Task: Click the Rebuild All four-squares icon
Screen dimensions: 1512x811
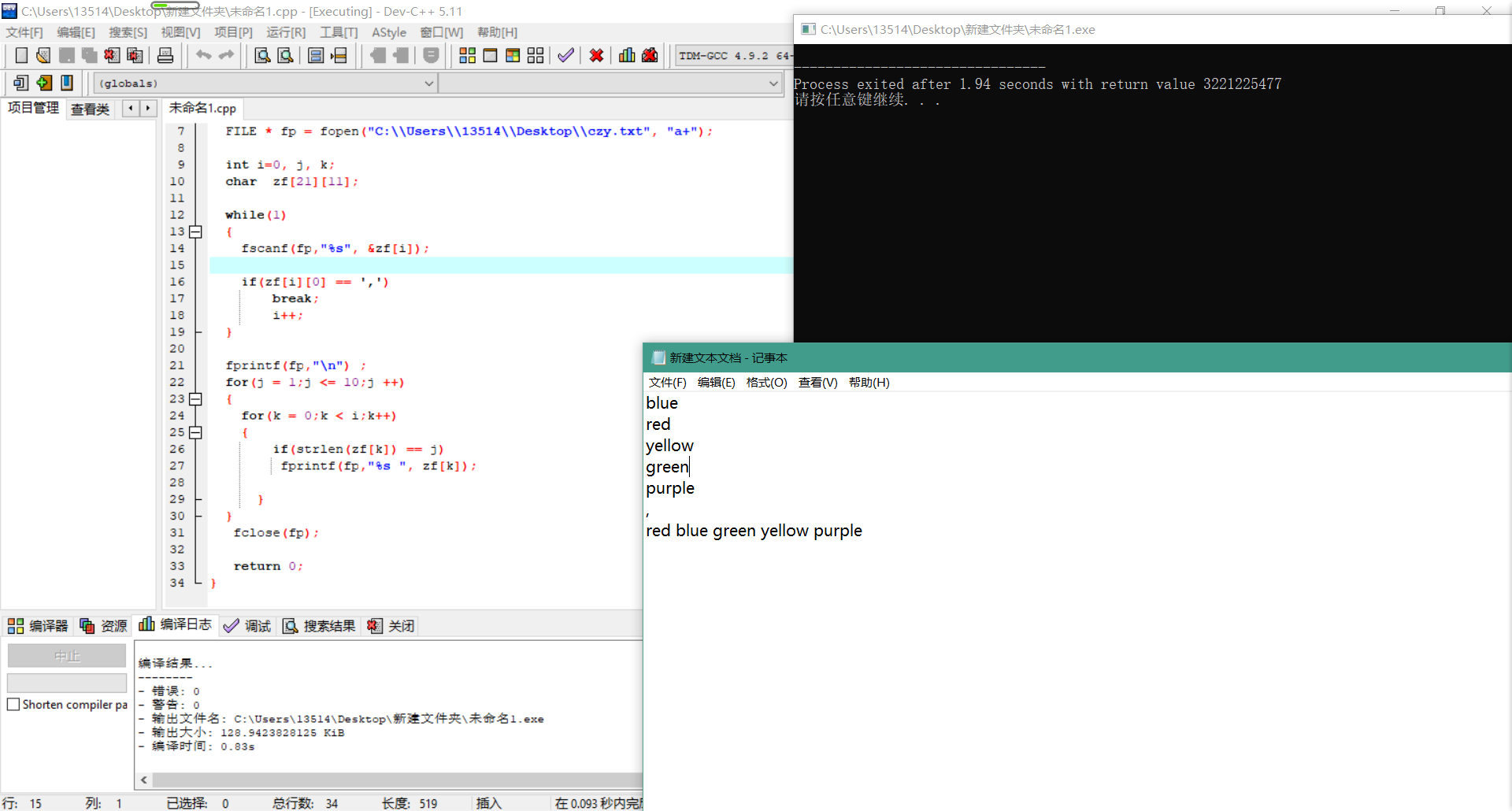Action: pos(535,55)
